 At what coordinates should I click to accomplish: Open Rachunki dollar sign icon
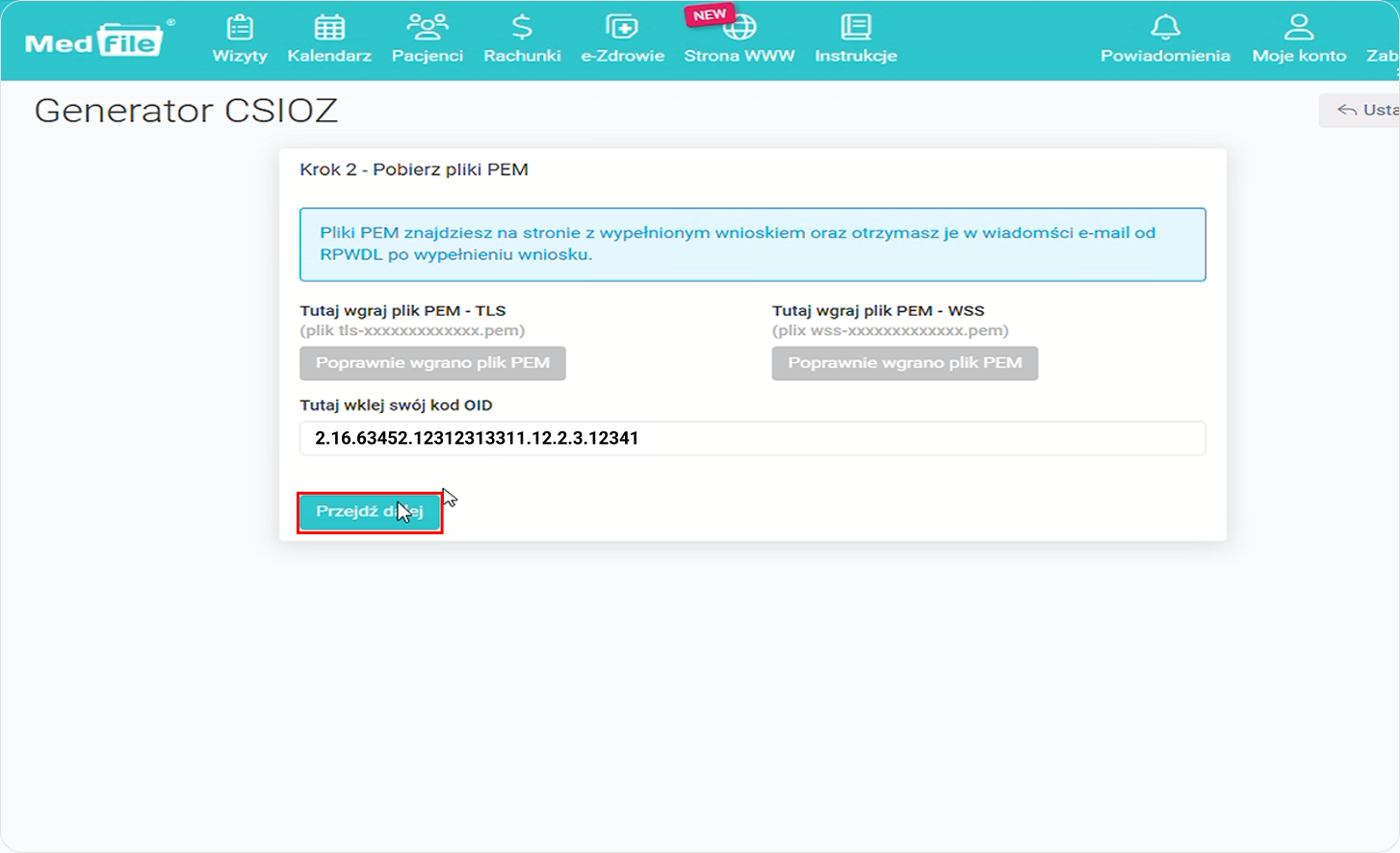pyautogui.click(x=522, y=28)
